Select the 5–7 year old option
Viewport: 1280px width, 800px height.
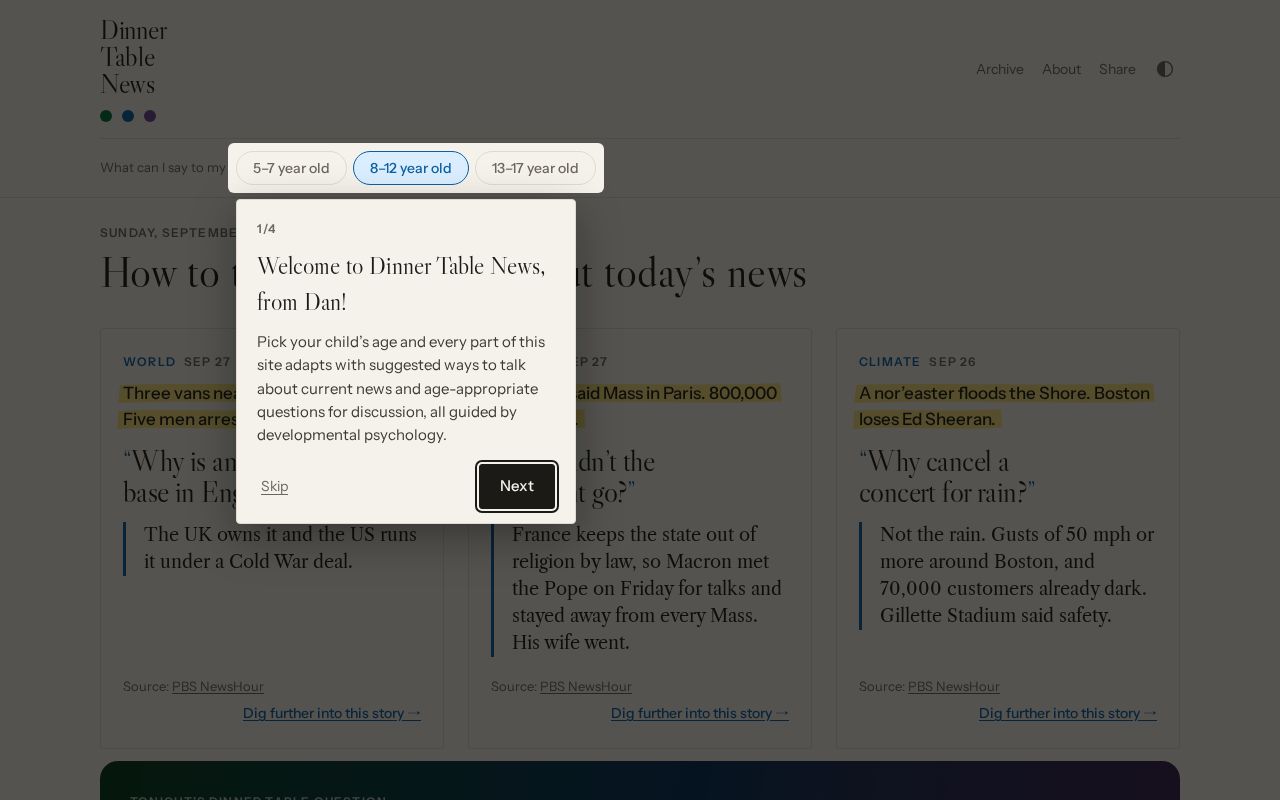coord(291,168)
